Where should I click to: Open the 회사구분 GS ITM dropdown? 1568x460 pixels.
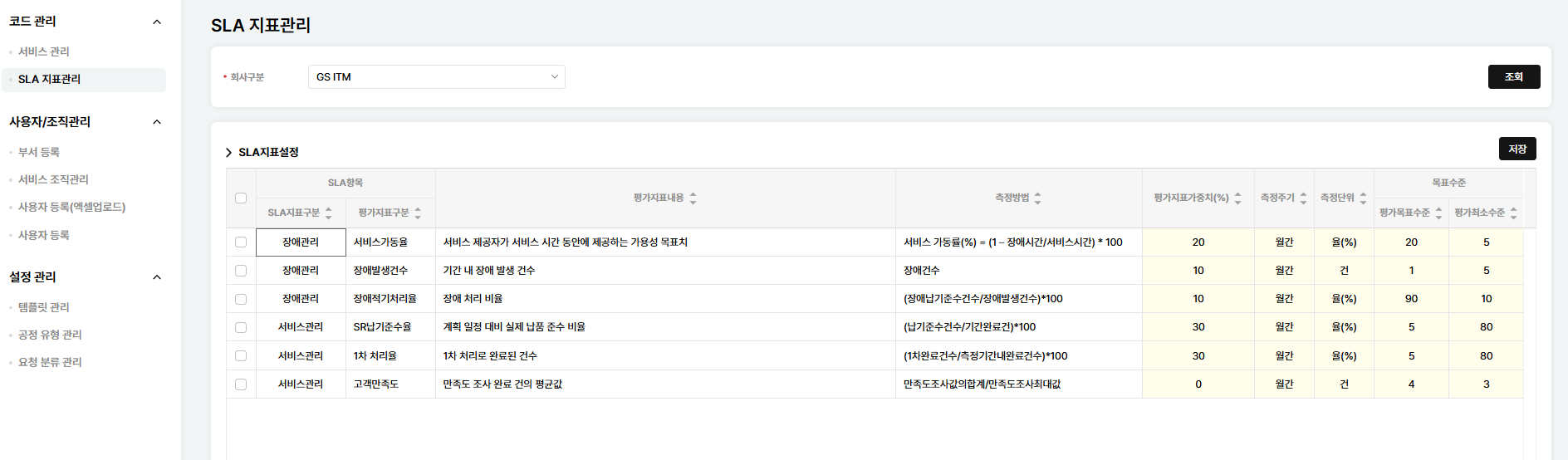pos(436,77)
